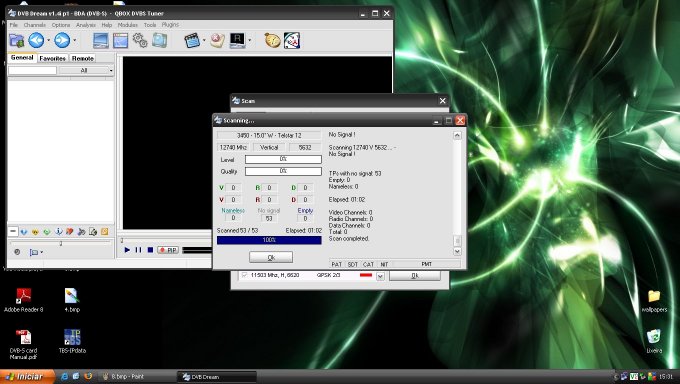
Task: Click the clown face toolbar icon
Action: point(292,40)
